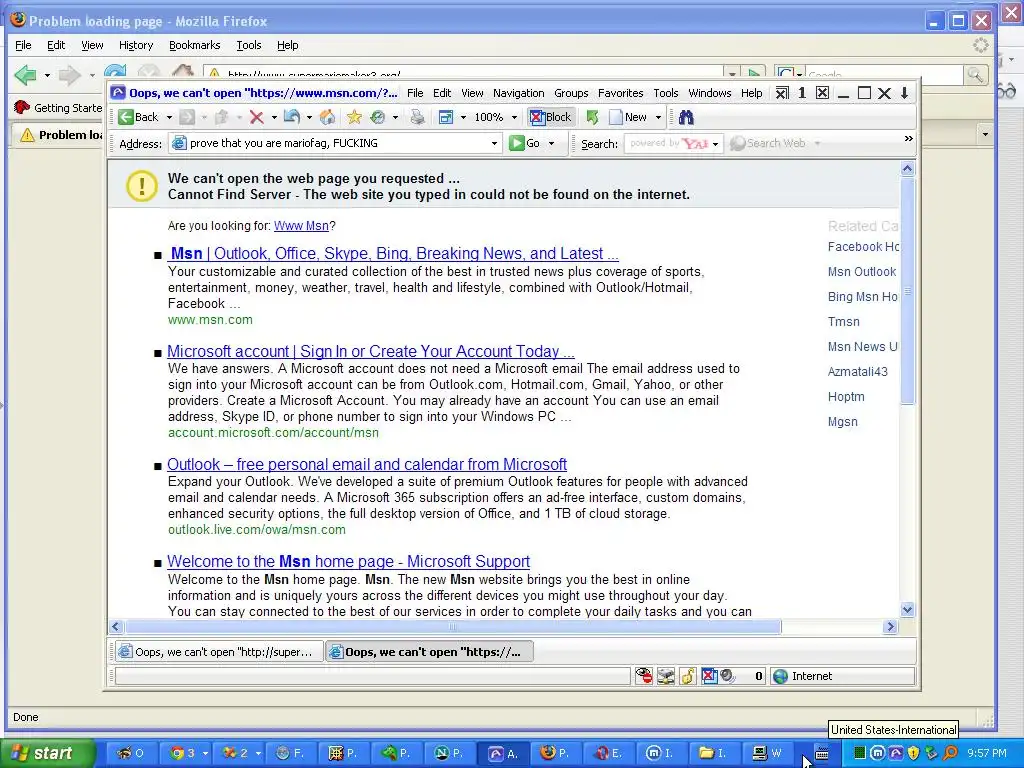This screenshot has width=1024, height=768.
Task: Open the 'Outlook – free personal email' result
Action: click(366, 464)
